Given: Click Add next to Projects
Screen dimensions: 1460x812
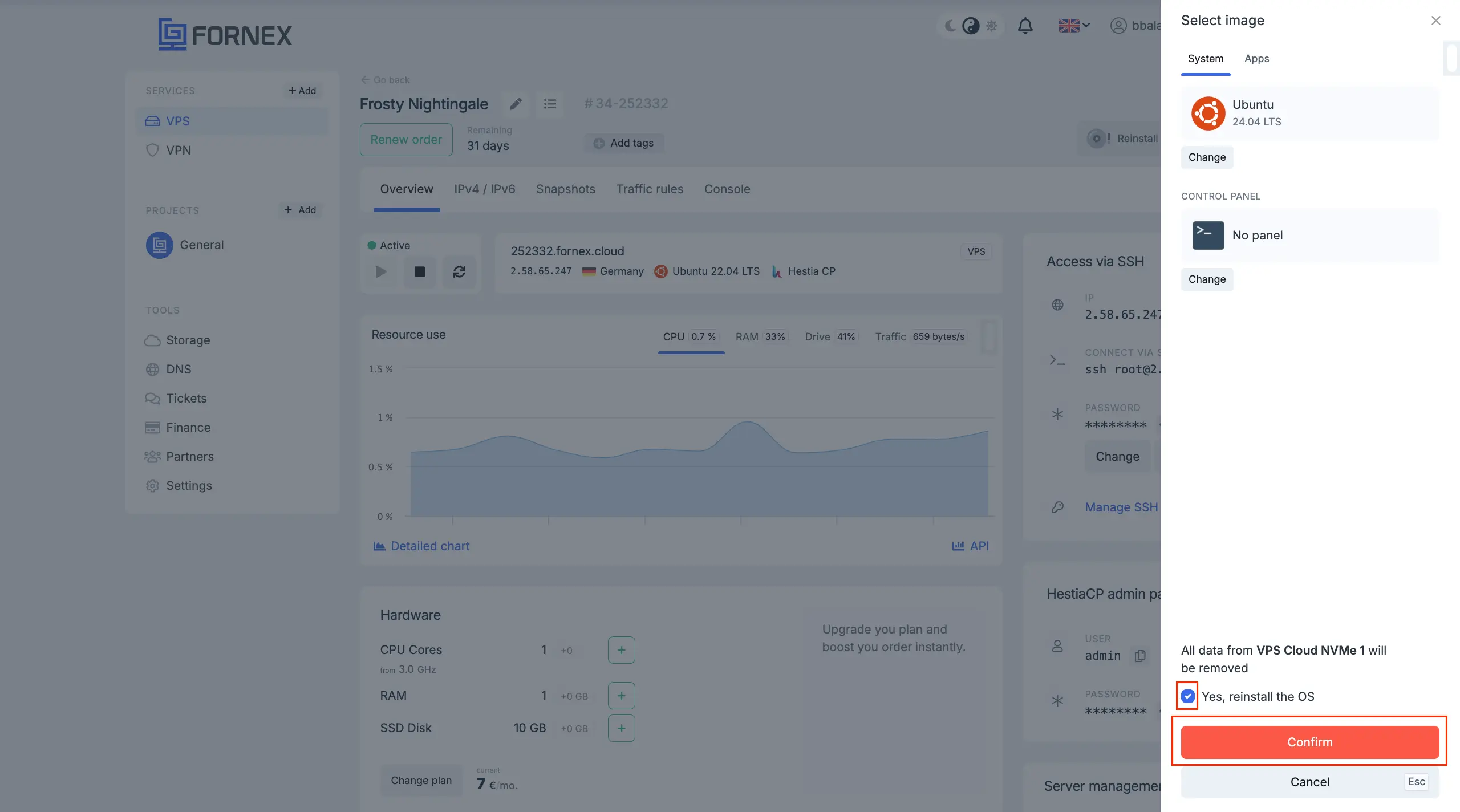Looking at the screenshot, I should tap(300, 210).
